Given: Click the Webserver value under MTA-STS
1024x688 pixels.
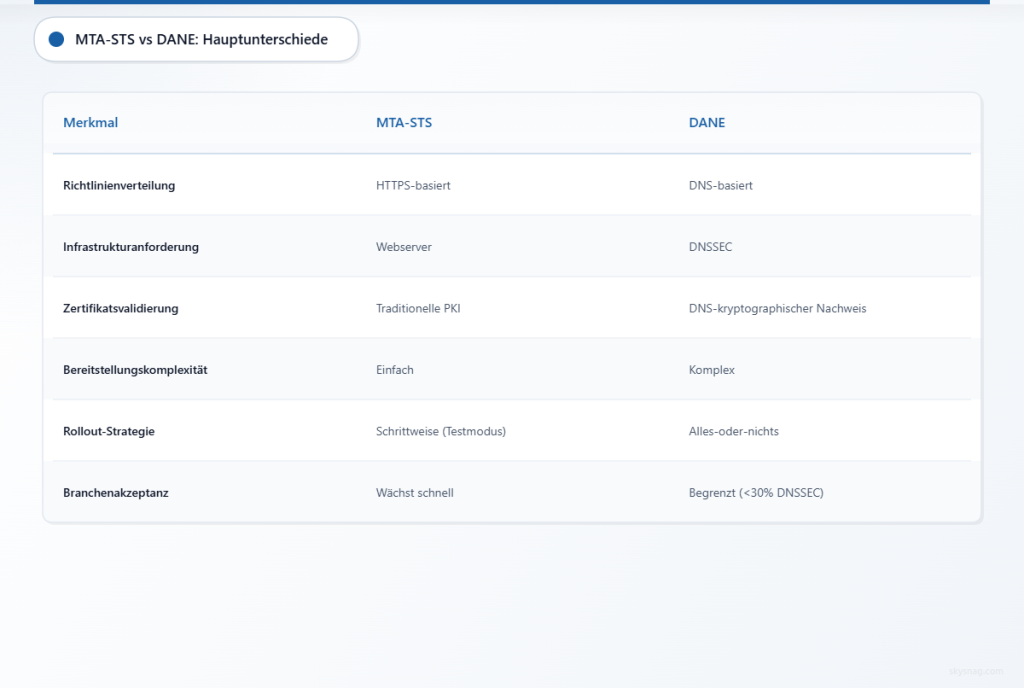Looking at the screenshot, I should [x=403, y=246].
